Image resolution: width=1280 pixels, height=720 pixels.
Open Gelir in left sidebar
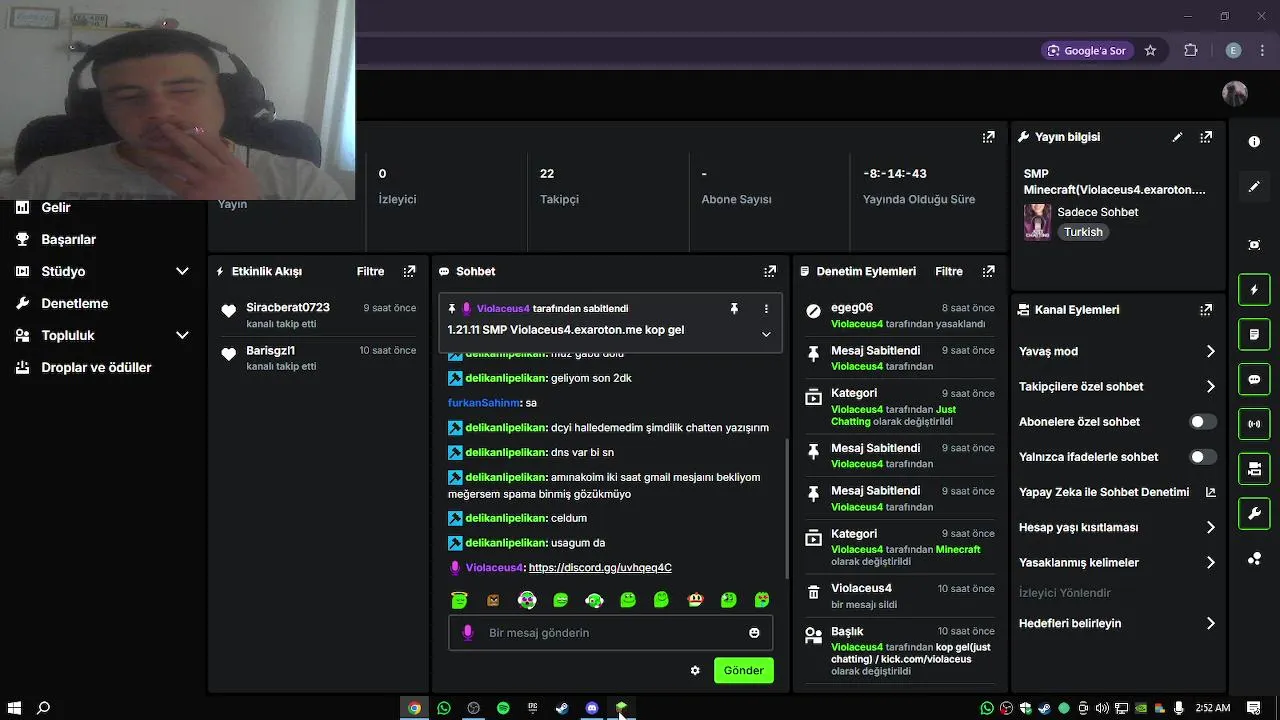56,207
